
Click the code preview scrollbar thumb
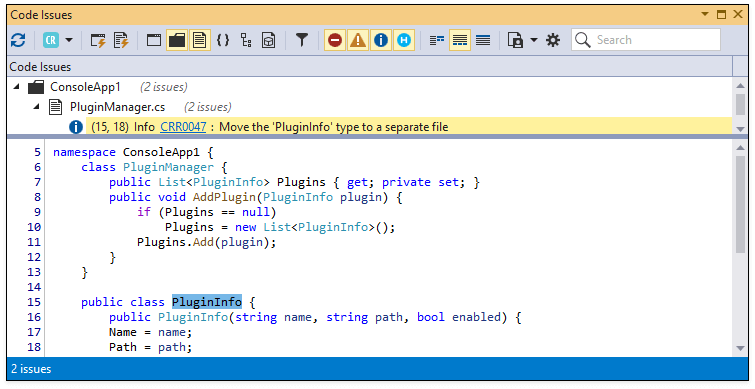click(741, 205)
